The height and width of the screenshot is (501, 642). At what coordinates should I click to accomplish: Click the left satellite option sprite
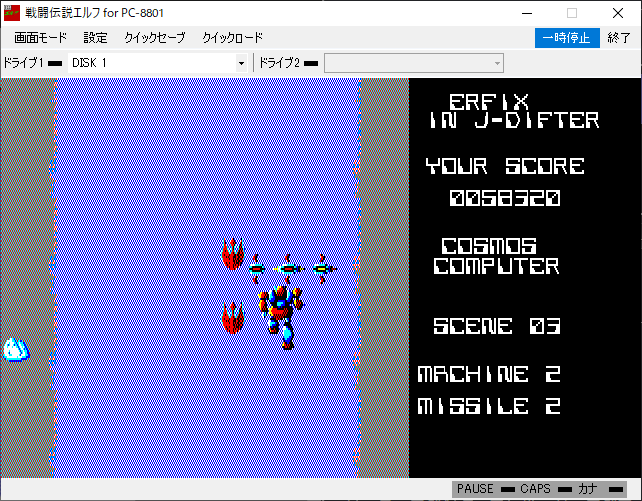(256, 269)
